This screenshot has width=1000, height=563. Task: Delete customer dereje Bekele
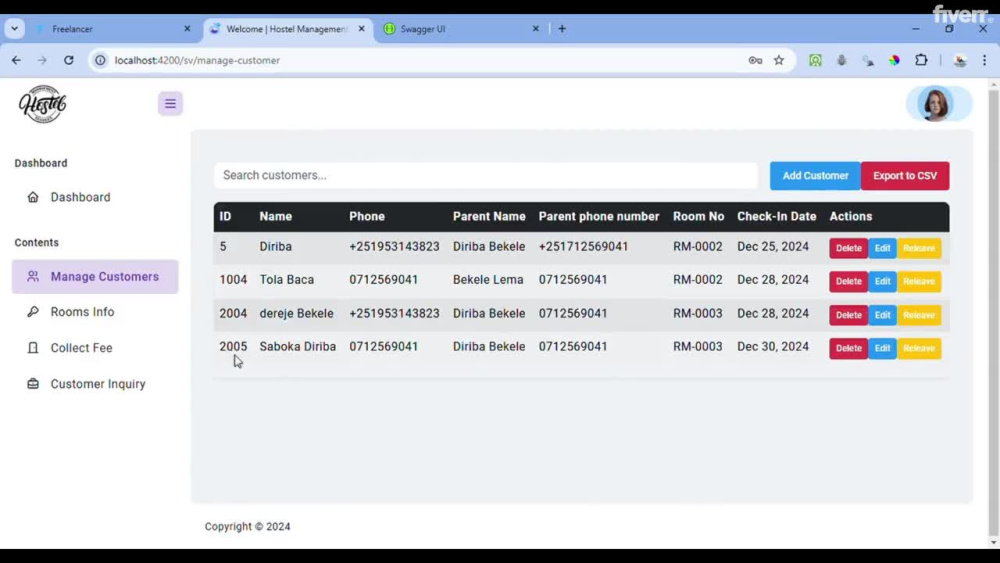point(848,315)
